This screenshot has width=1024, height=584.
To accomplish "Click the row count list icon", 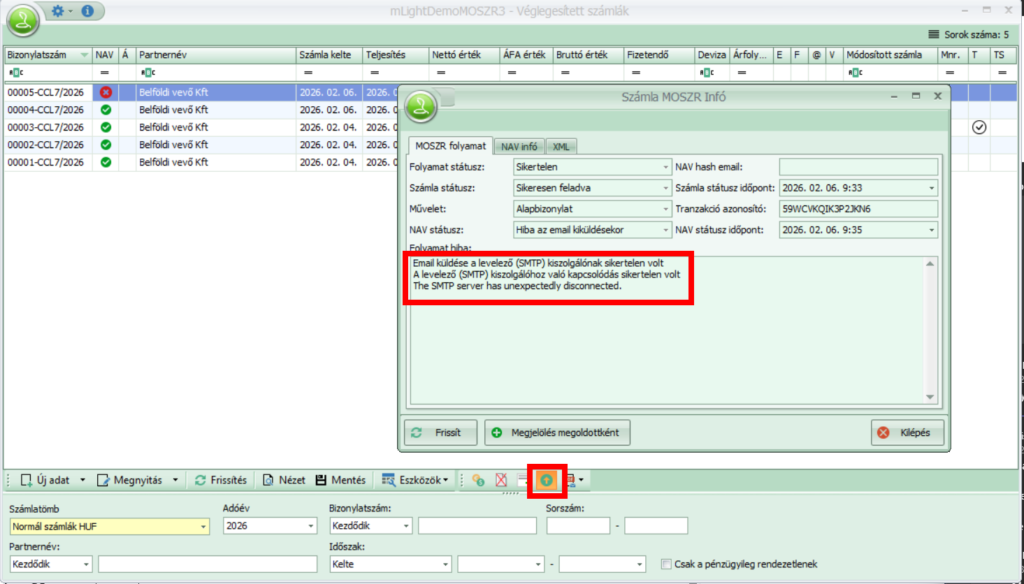I will [x=933, y=34].
